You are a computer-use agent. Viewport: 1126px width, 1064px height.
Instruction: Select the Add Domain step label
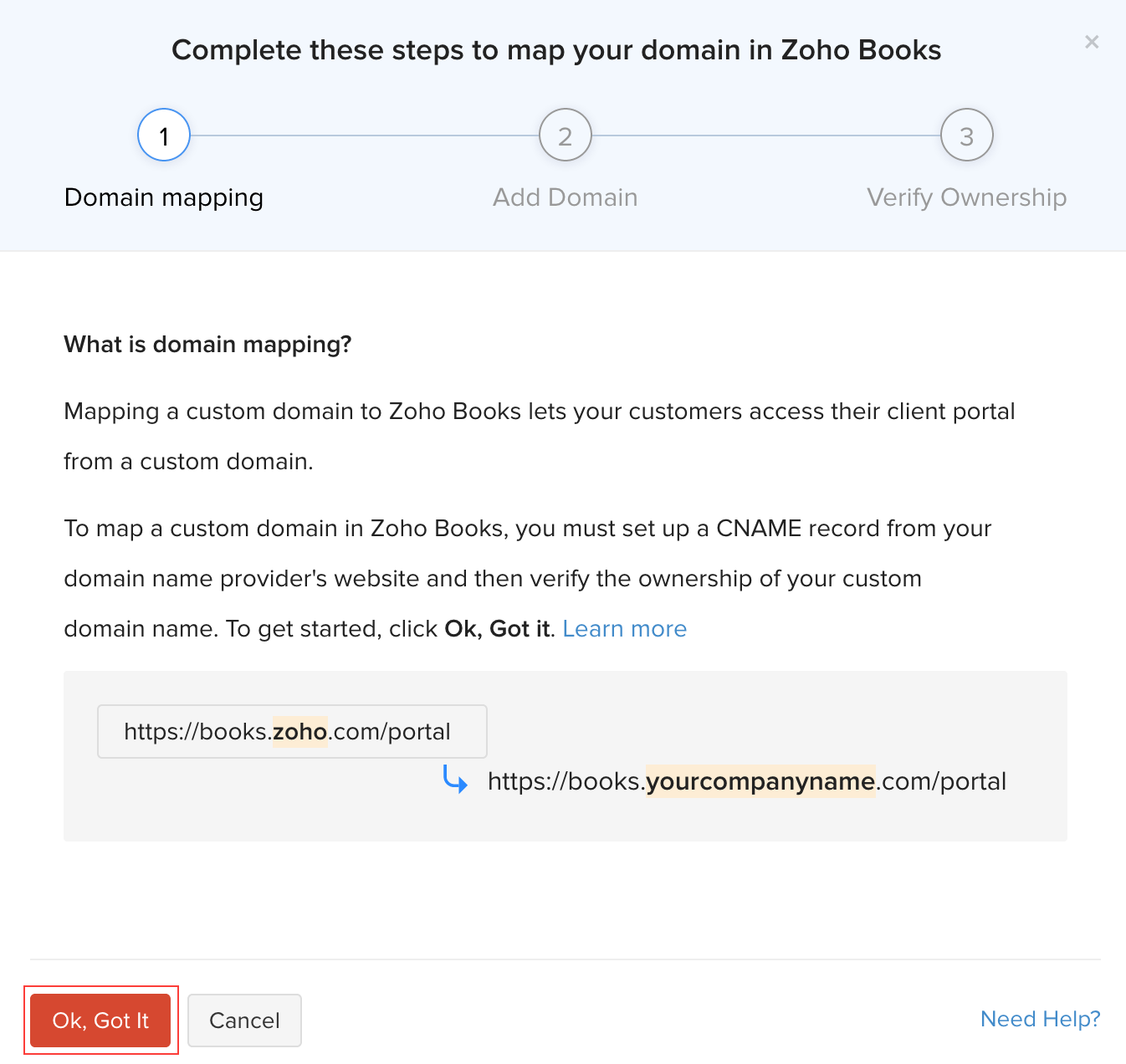point(565,197)
